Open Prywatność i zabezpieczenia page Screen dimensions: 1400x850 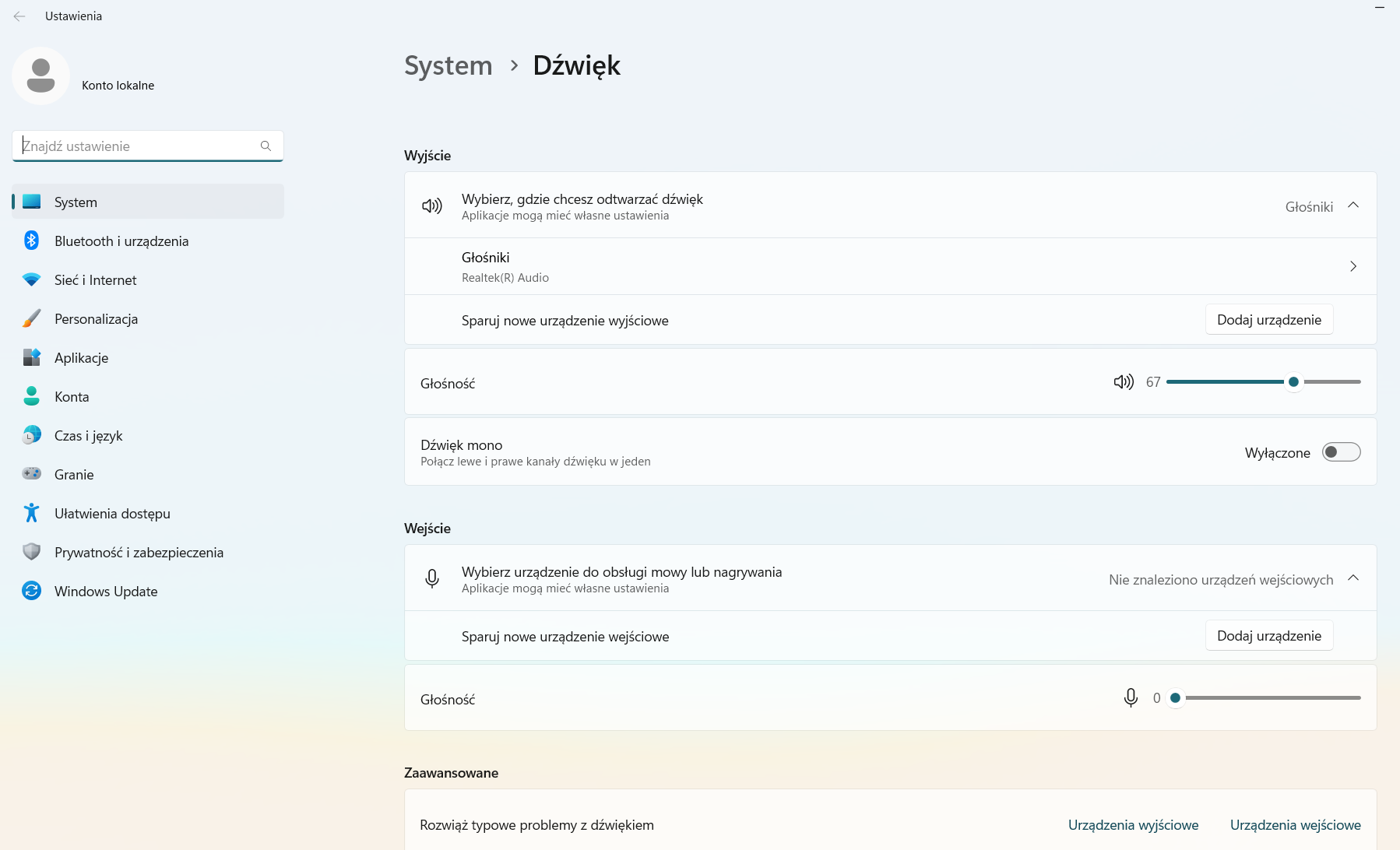139,553
